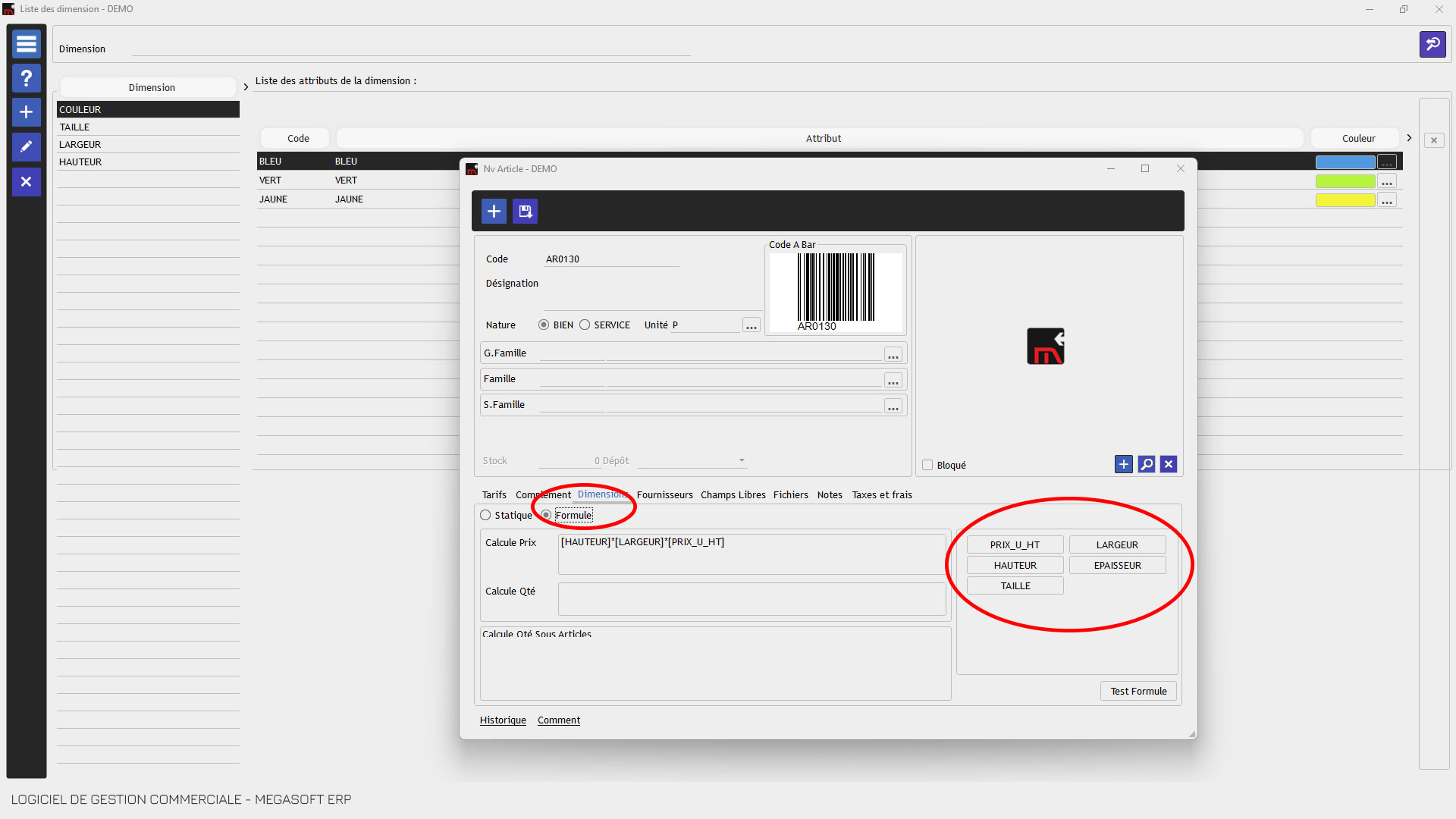Screen dimensions: 1456x819
Task: Open Unité lookup ellipsis button
Action: click(x=752, y=325)
